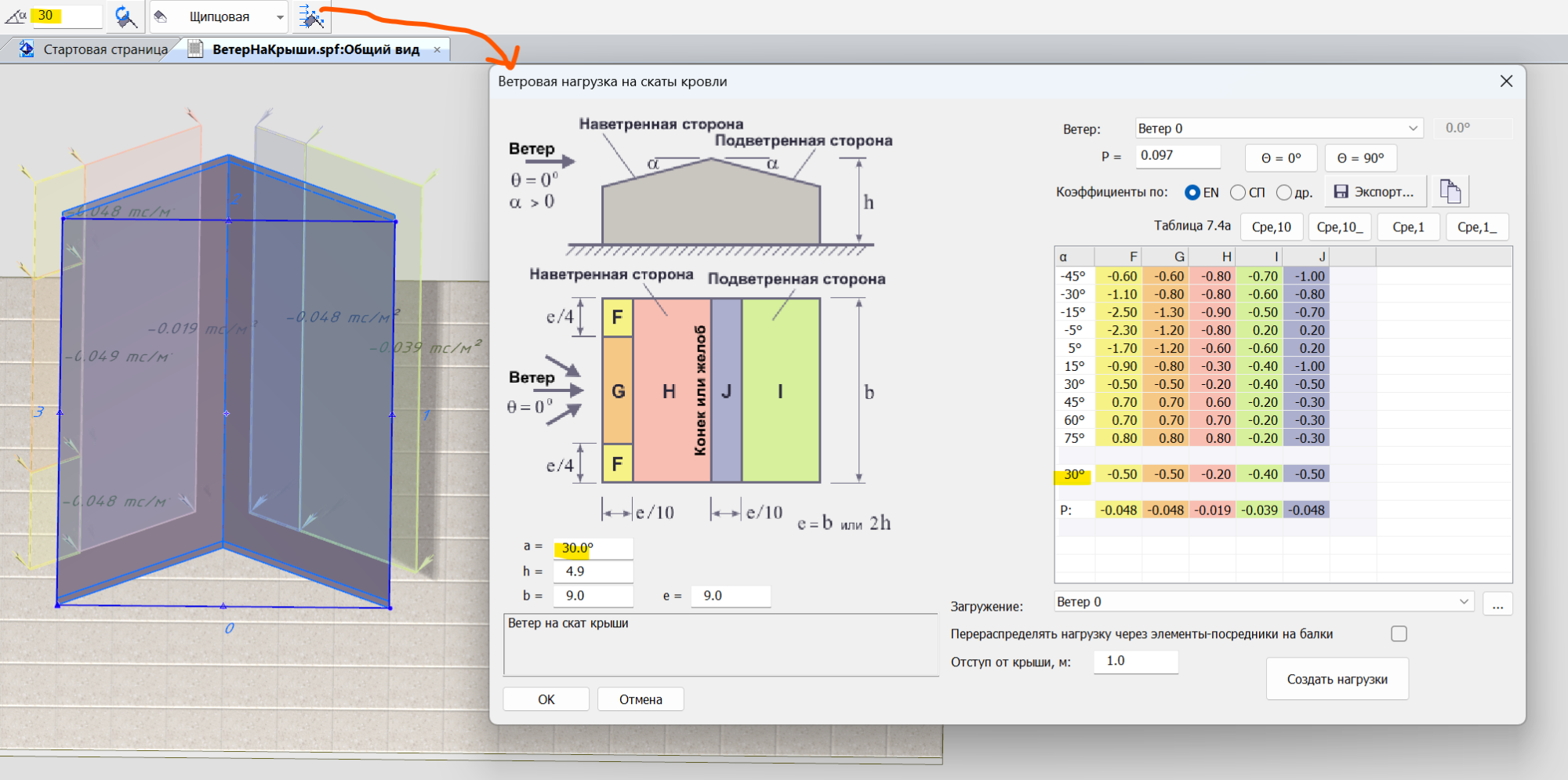Select the EN coefficients radio button
Screen dimensions: 1568x780
pos(1192,192)
